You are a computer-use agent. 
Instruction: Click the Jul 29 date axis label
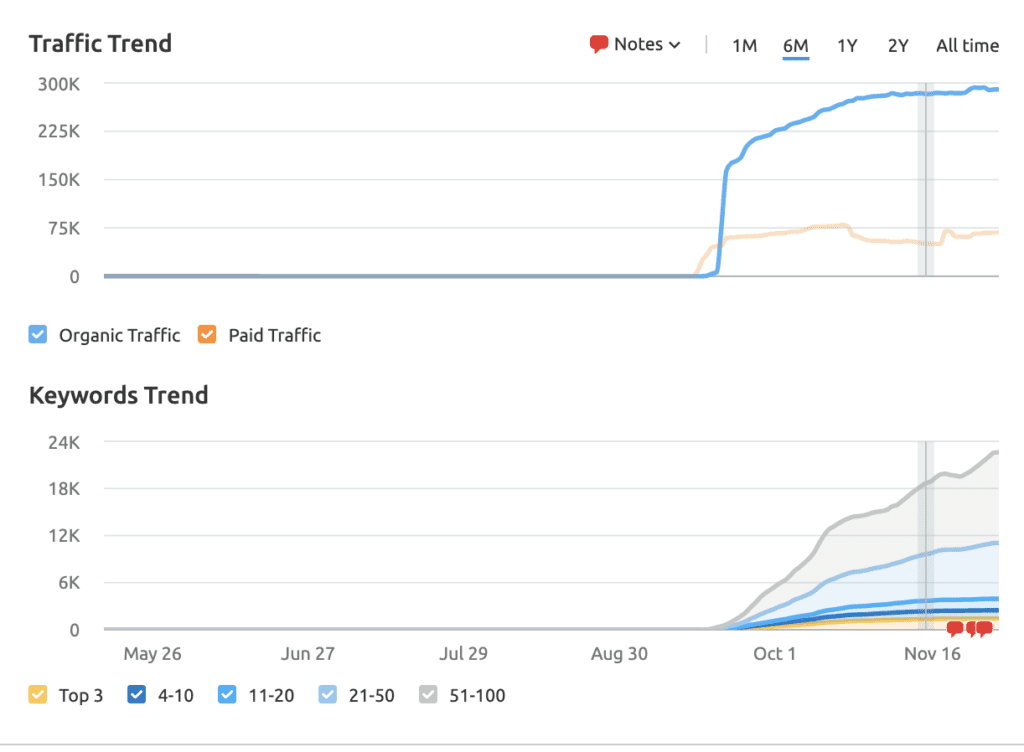point(463,653)
